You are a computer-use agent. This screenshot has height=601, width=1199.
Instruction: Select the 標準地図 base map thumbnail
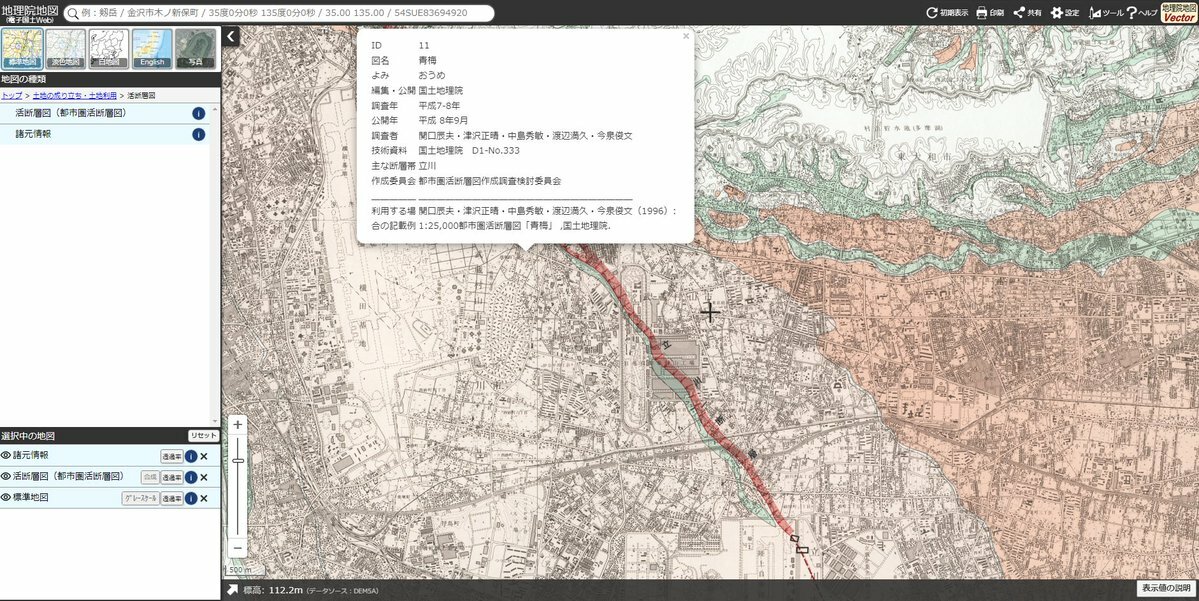(x=22, y=48)
